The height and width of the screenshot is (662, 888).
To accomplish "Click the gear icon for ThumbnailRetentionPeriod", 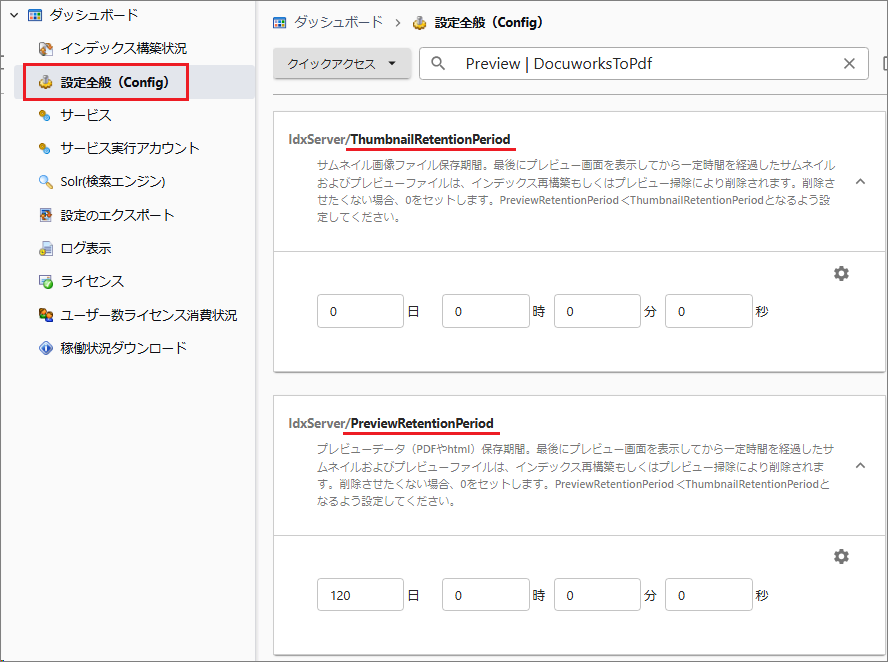I will 841,273.
